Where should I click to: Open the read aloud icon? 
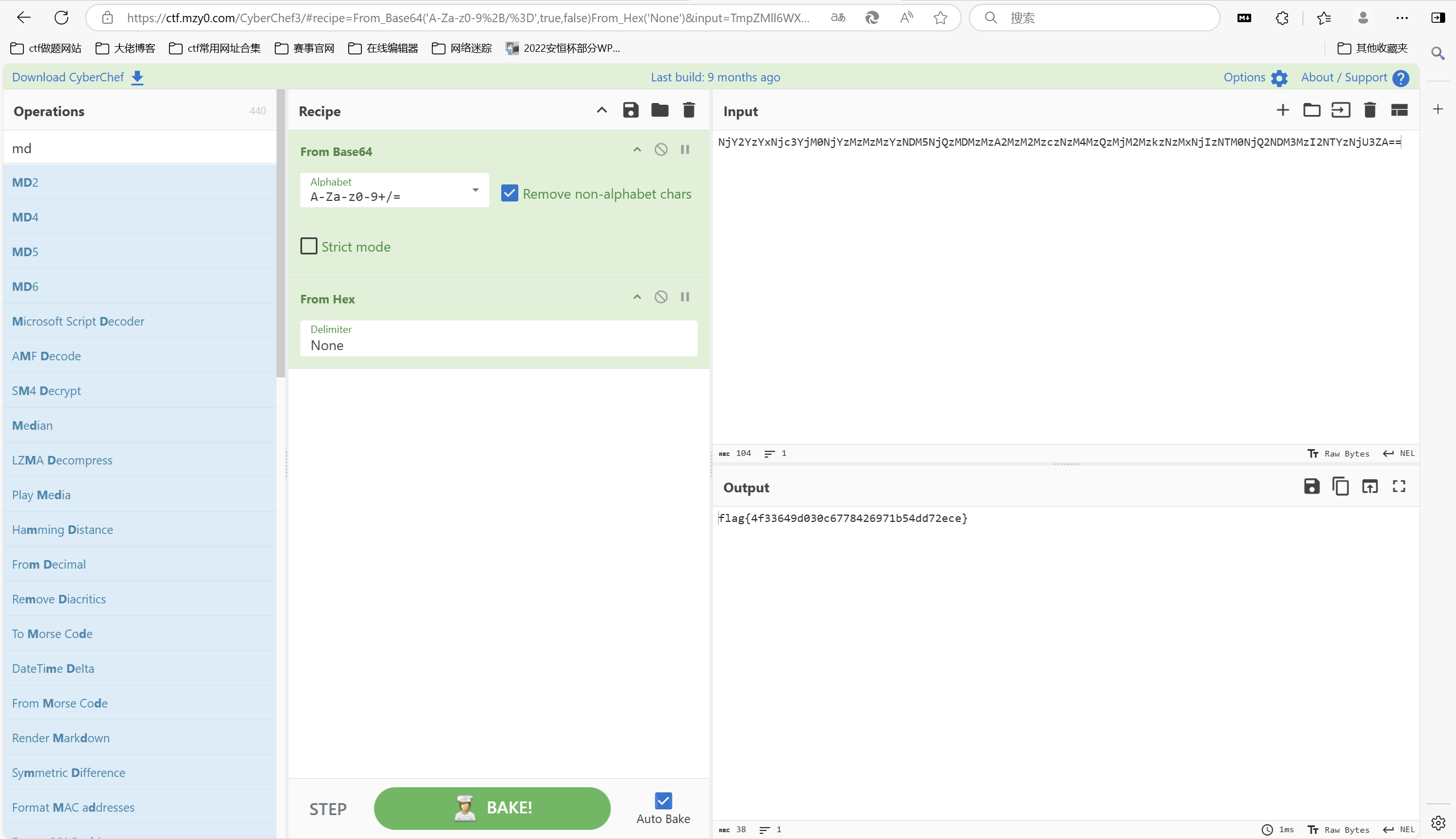(x=906, y=18)
